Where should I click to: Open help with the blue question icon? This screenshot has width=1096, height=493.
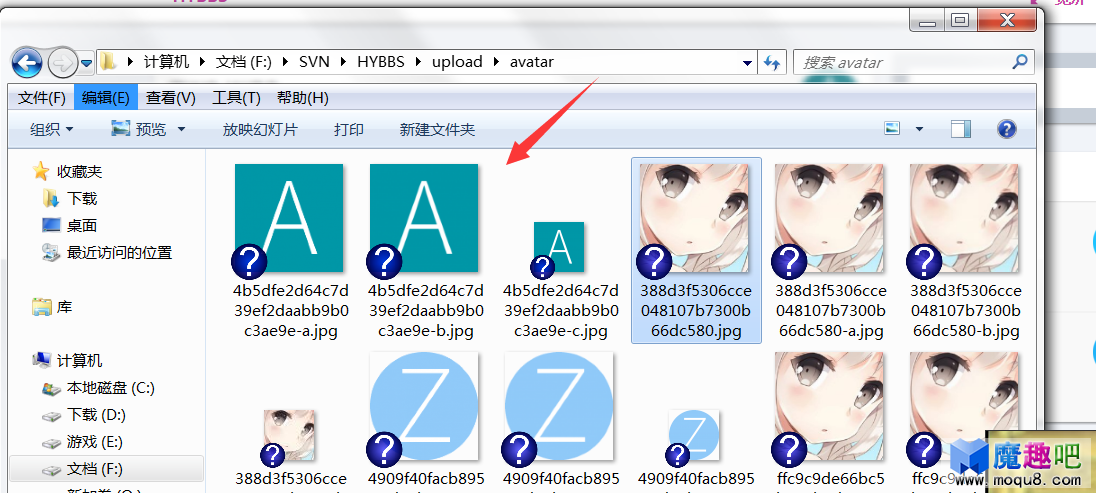tap(1006, 129)
